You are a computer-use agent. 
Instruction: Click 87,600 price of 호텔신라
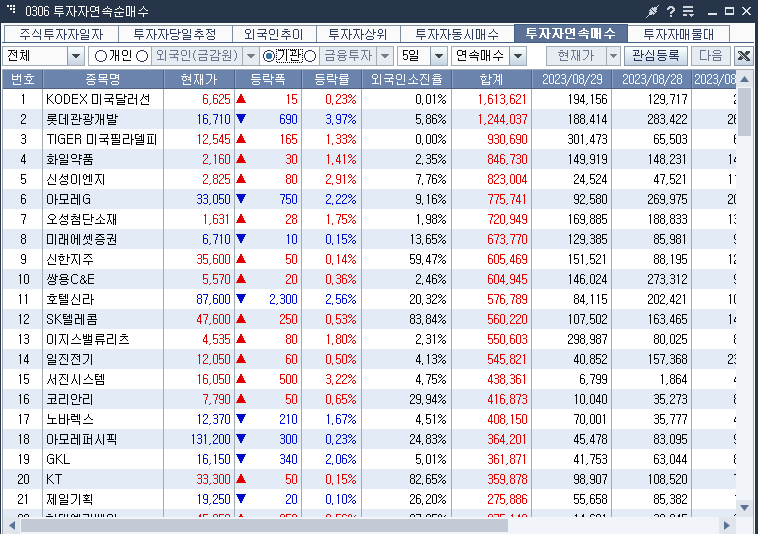pos(213,300)
